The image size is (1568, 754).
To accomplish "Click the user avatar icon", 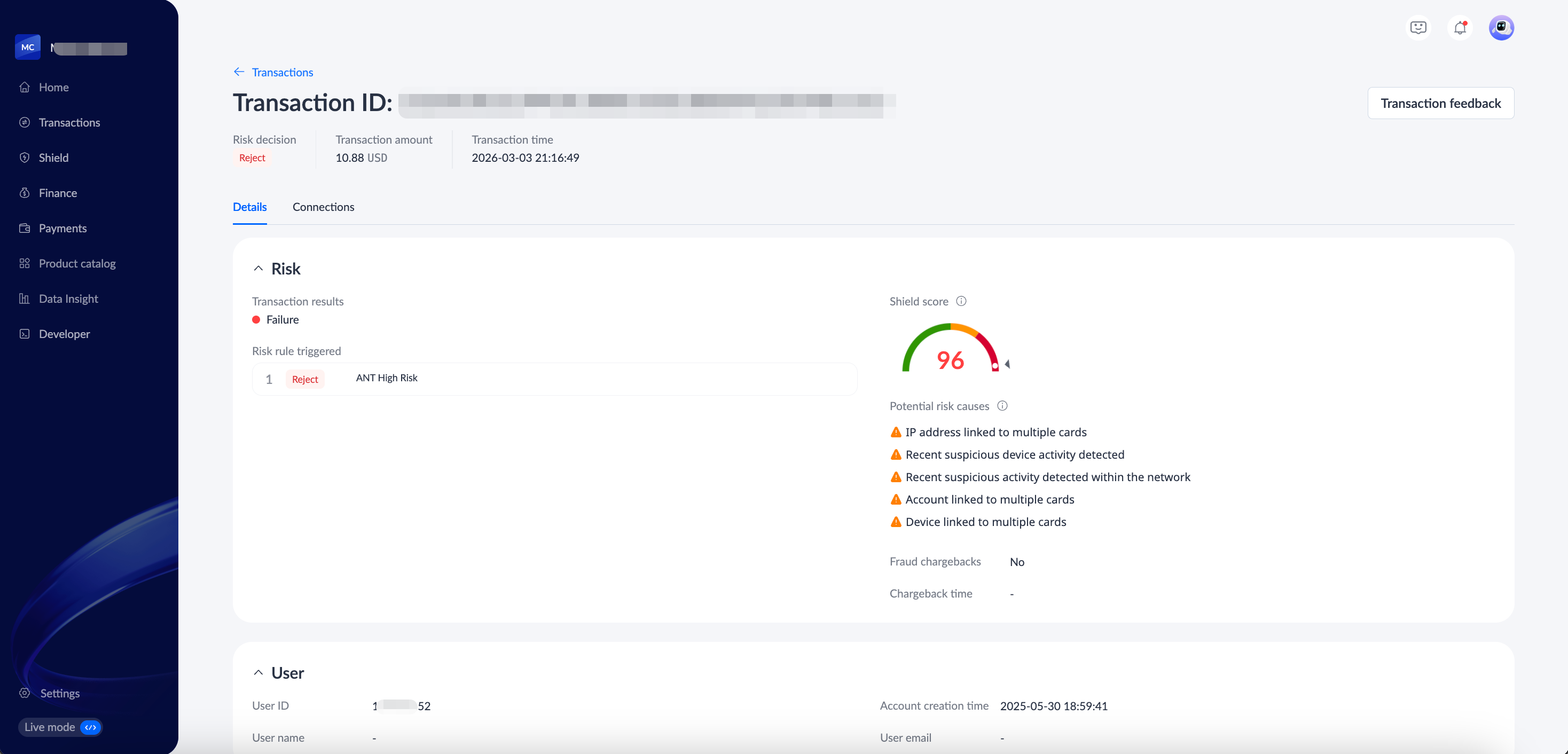I will coord(1501,28).
